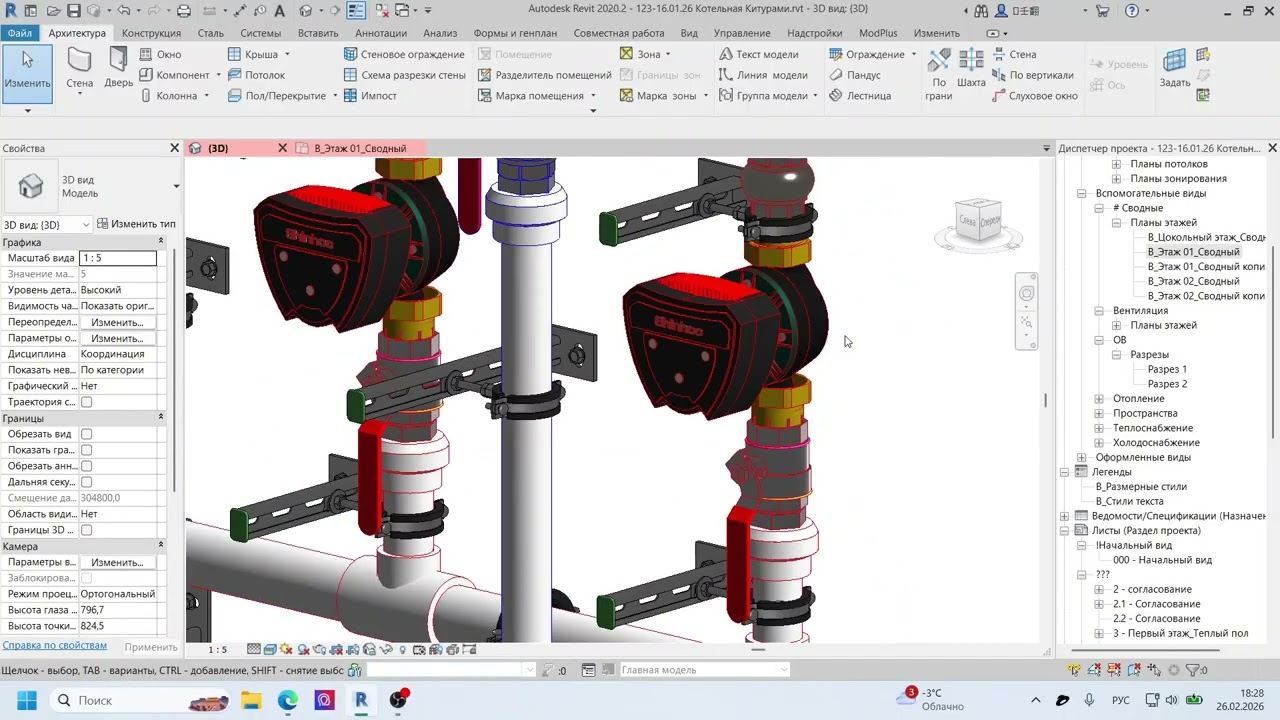Toggle the Обрезать анн... checkbox
This screenshot has width=1280, height=720.
click(x=86, y=466)
